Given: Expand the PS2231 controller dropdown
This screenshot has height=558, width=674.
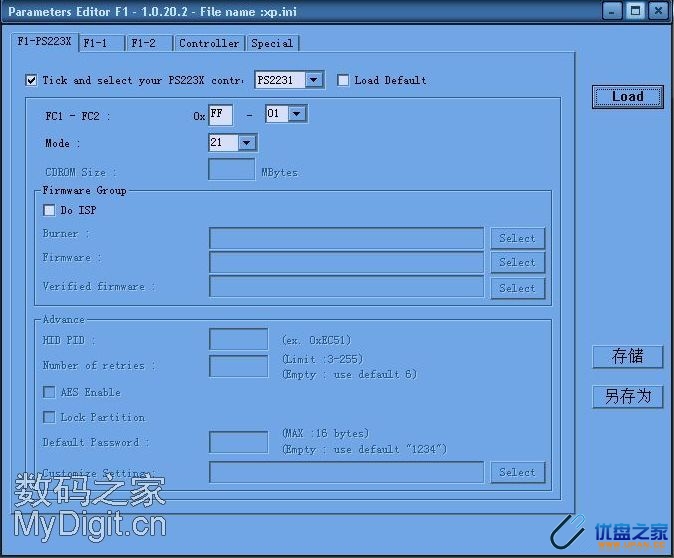Looking at the screenshot, I should [x=313, y=80].
